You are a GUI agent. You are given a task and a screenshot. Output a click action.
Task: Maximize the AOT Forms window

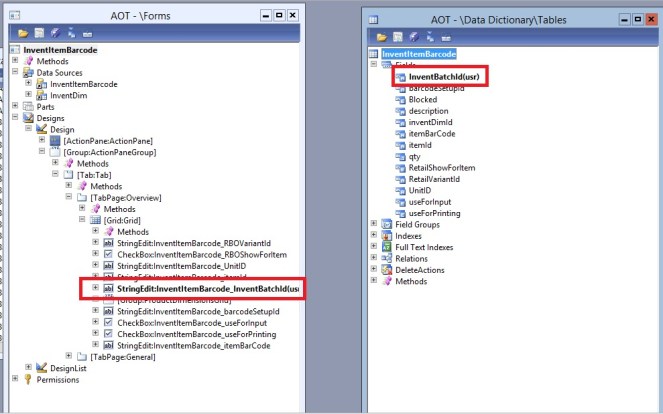[x=278, y=16]
